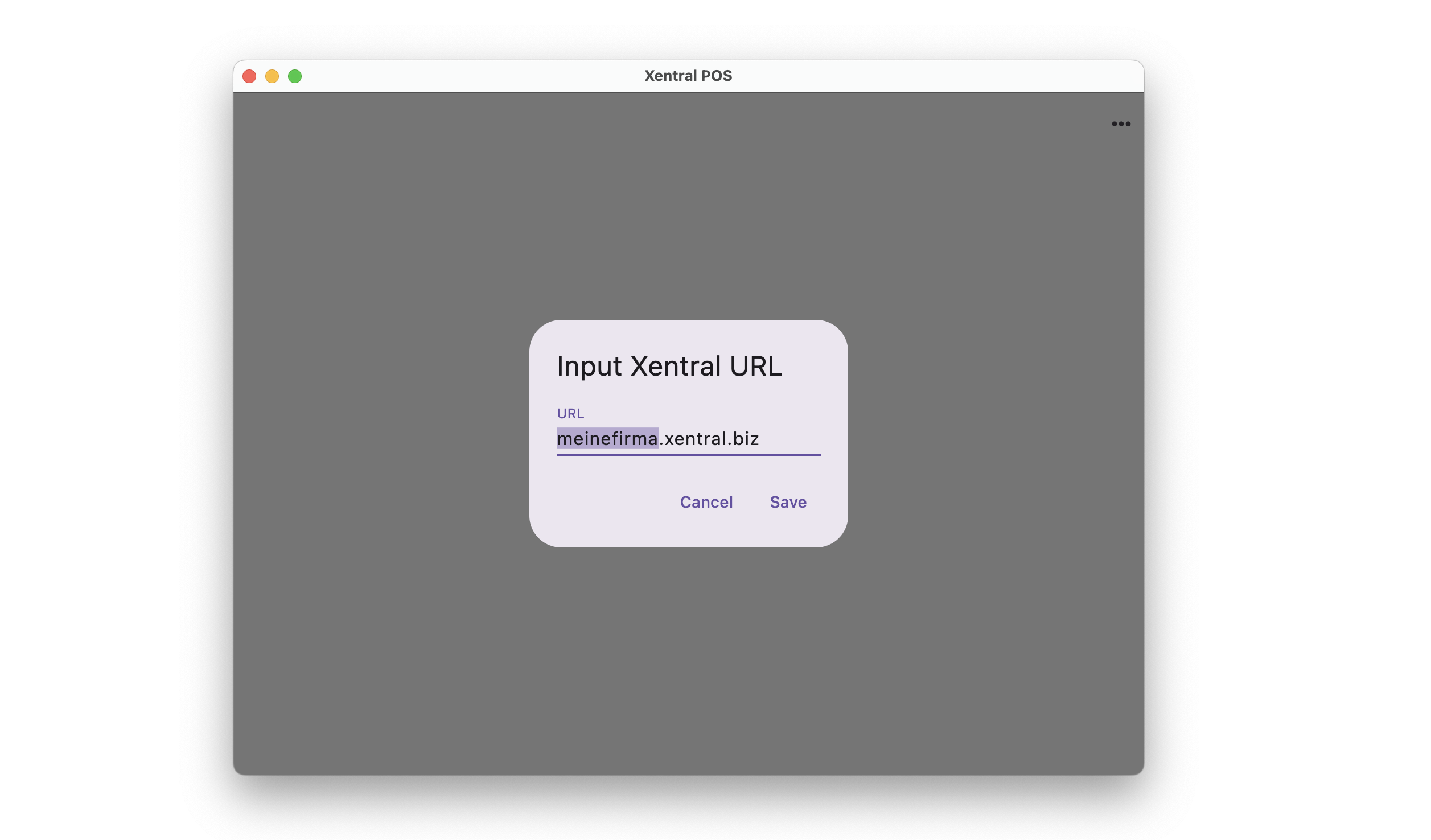Click the URL field label
This screenshot has width=1431, height=840.
[570, 413]
